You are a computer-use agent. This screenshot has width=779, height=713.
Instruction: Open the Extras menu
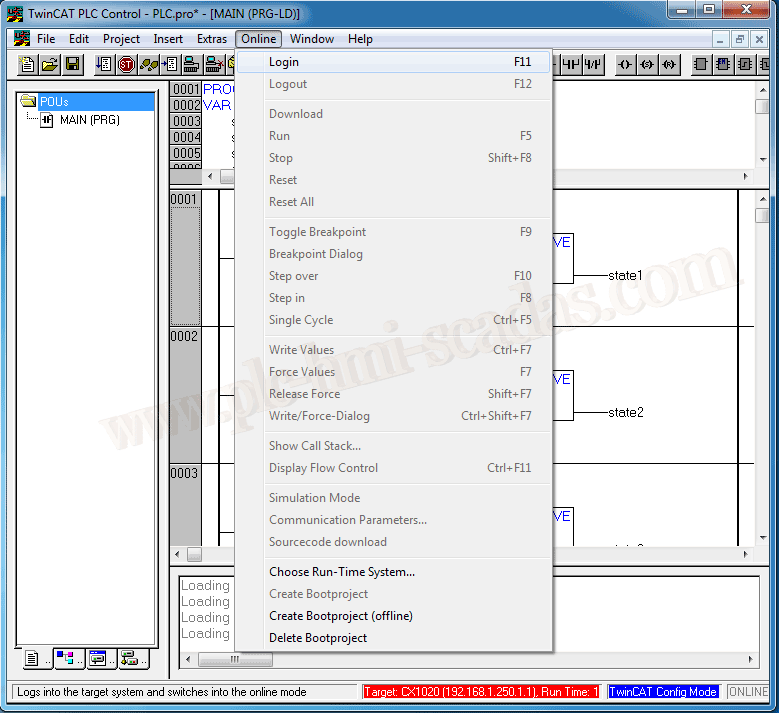212,39
